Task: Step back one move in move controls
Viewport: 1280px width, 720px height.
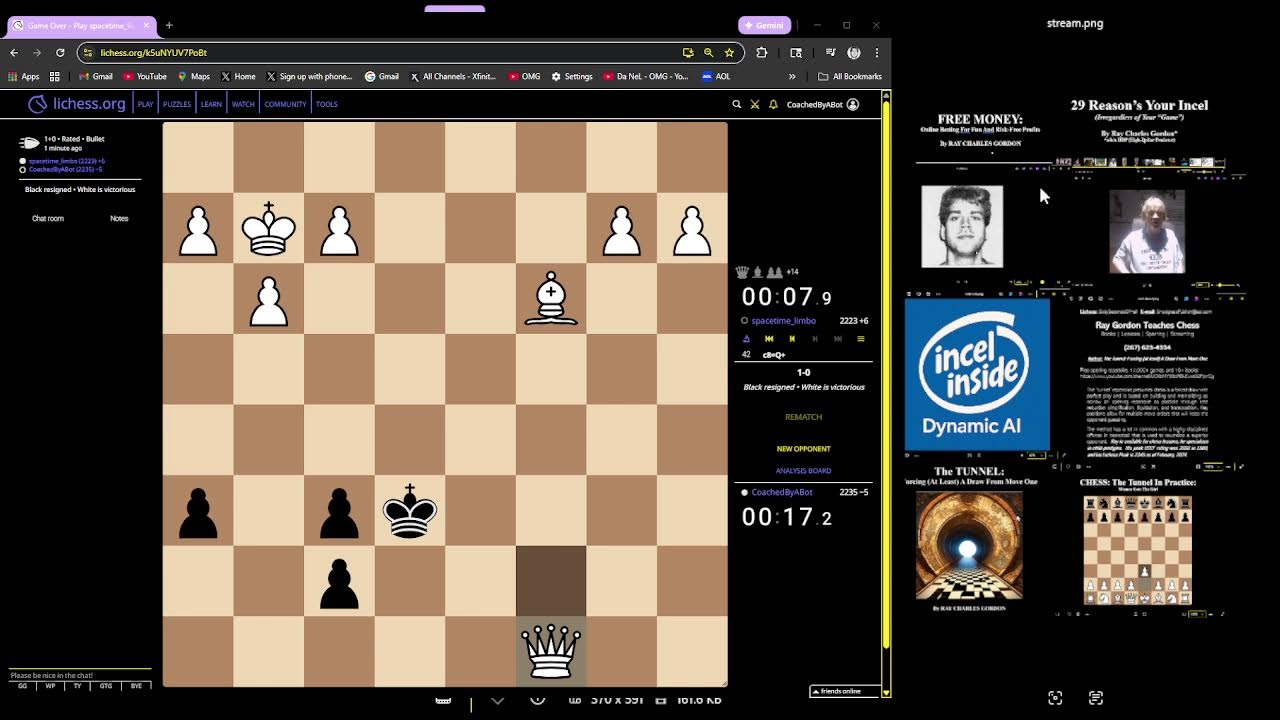Action: (792, 339)
